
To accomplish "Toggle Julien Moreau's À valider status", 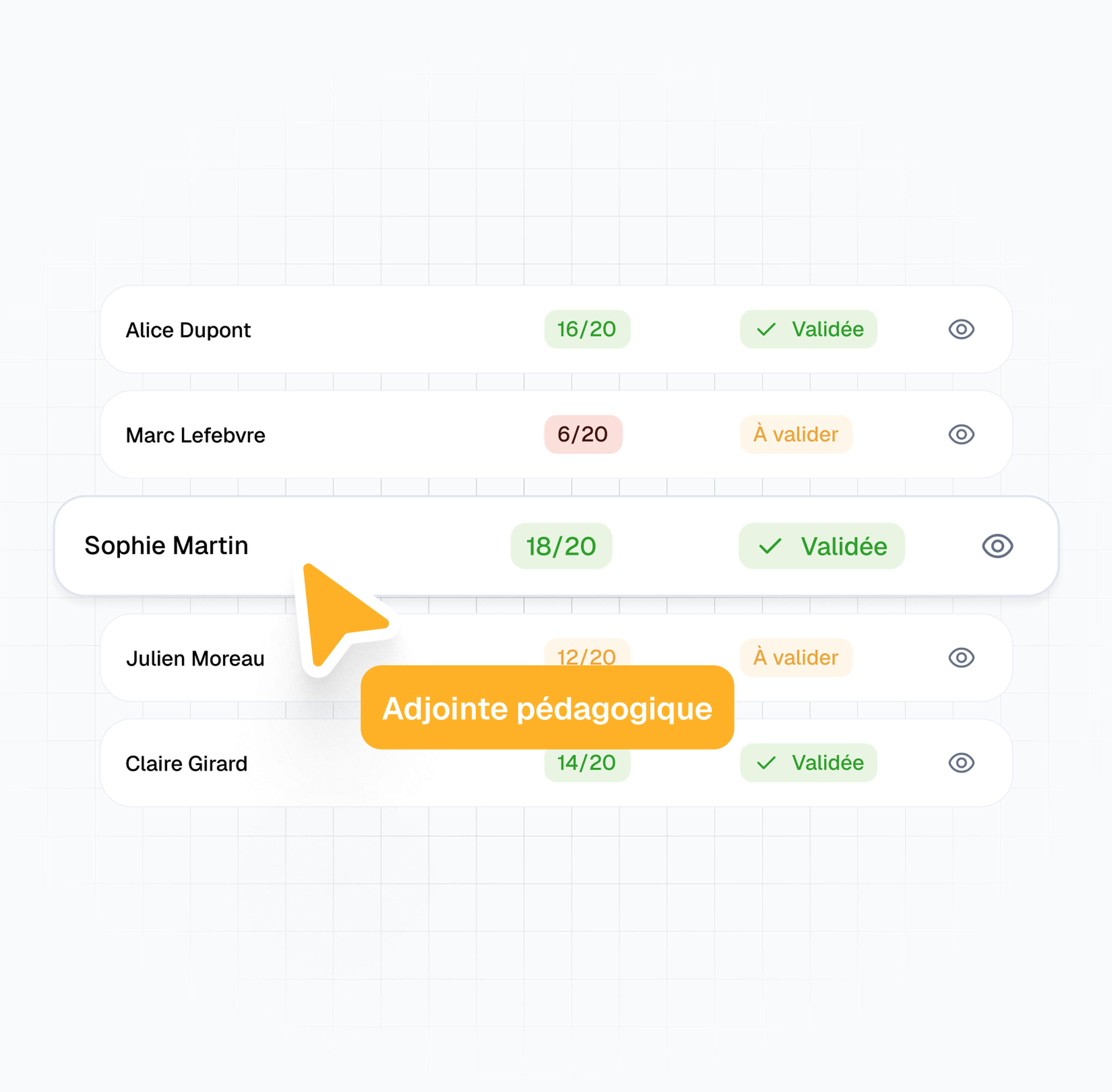I will 795,657.
